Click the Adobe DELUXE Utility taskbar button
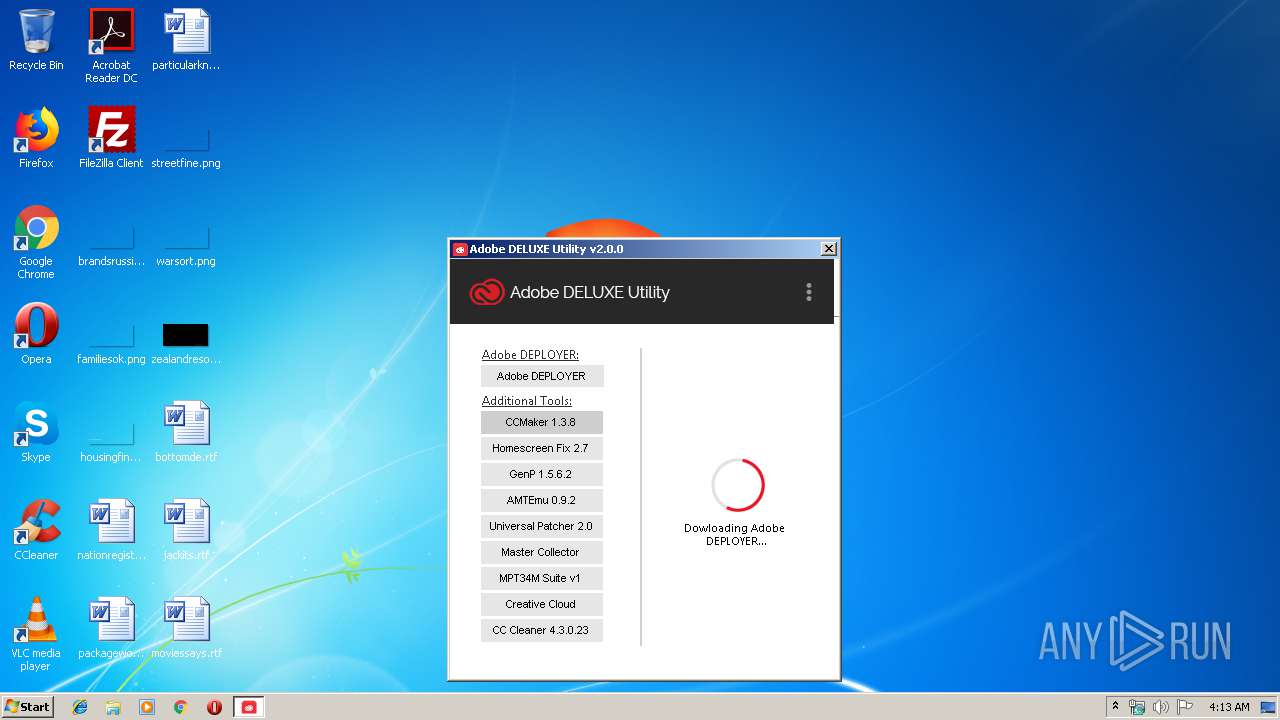The width and height of the screenshot is (1280, 720). coord(248,707)
